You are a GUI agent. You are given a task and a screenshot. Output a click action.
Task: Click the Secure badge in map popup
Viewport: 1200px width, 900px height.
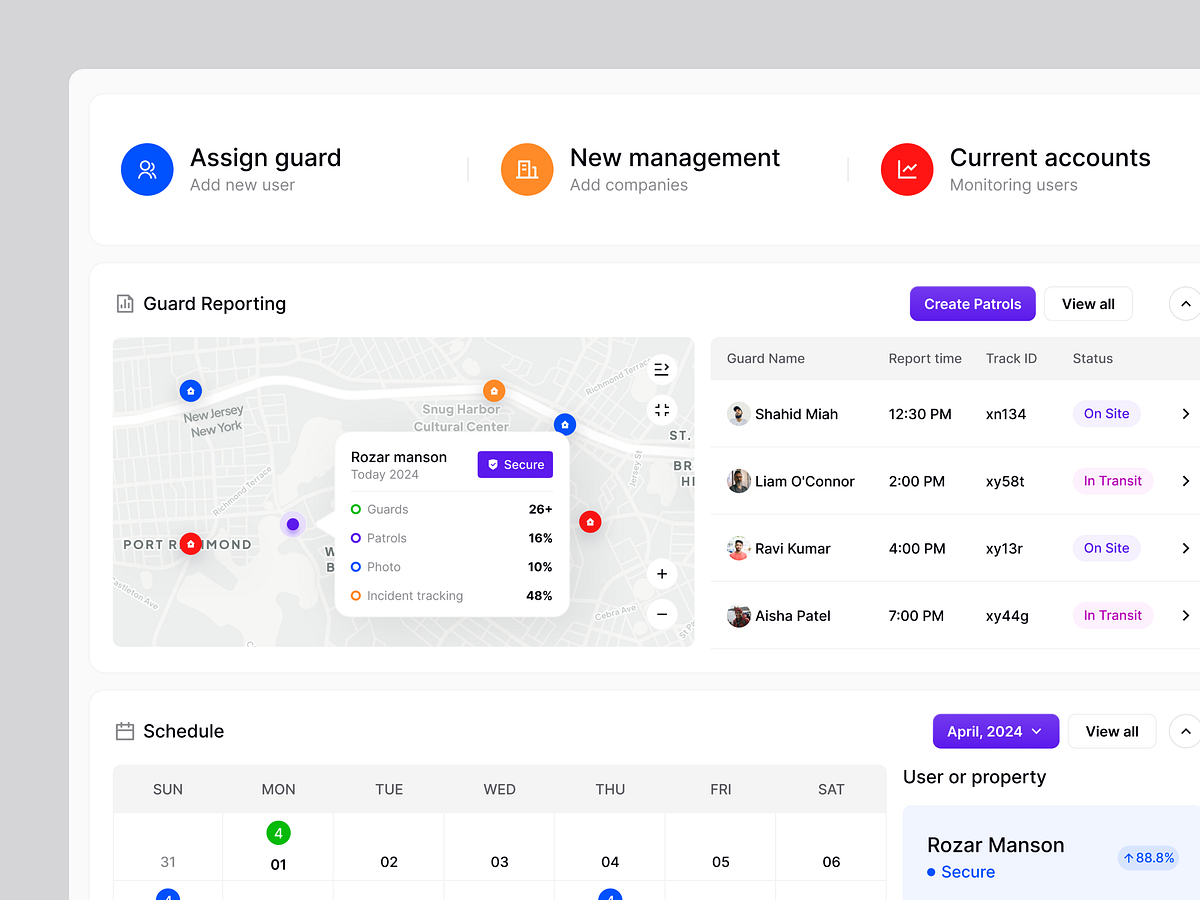(x=515, y=465)
